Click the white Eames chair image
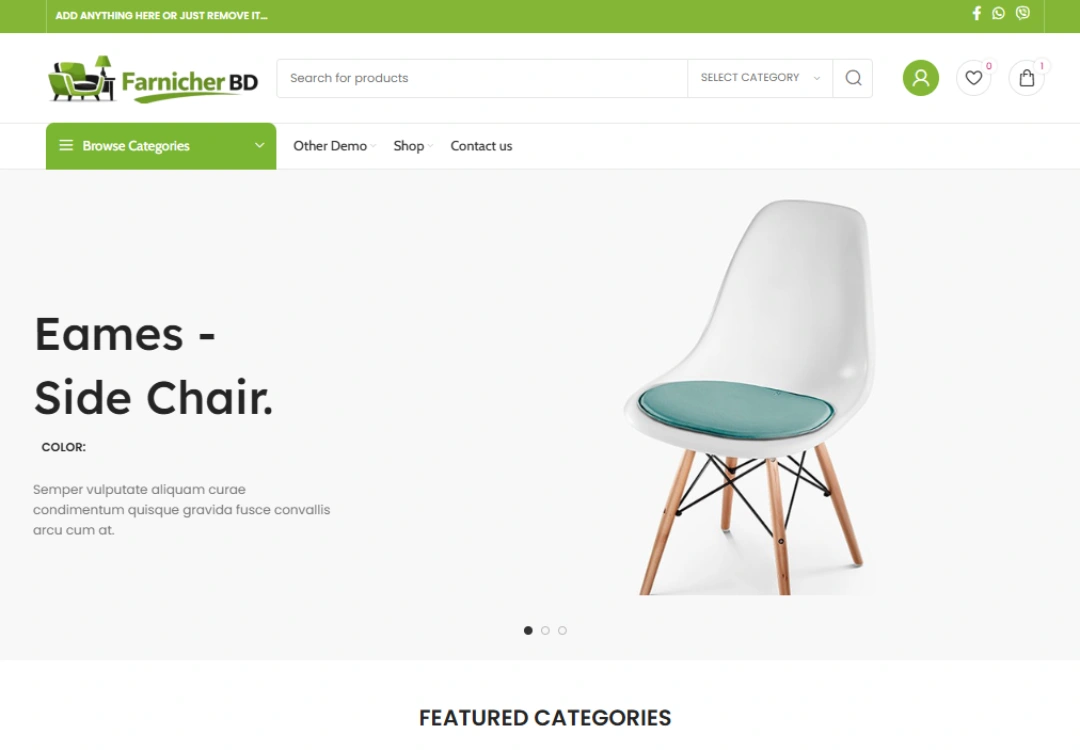This screenshot has width=1080, height=750. coord(749,397)
